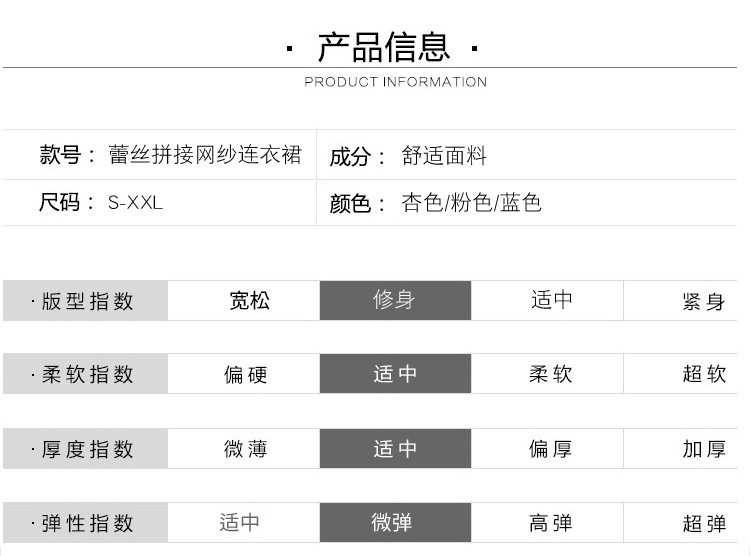This screenshot has width=750, height=556.
Task: Select 微薄 thickness option
Action: 246,449
